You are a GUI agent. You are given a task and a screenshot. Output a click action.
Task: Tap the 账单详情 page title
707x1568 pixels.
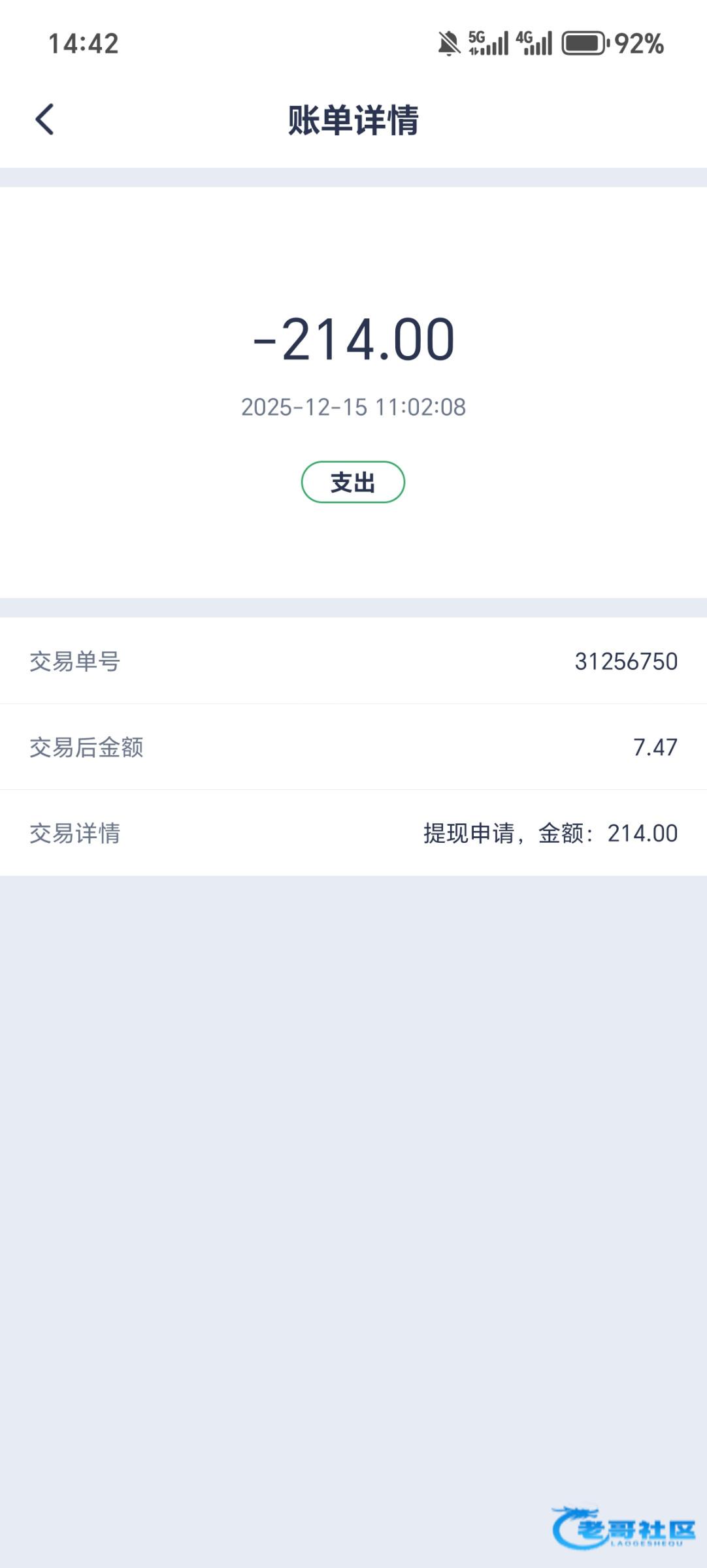354,120
